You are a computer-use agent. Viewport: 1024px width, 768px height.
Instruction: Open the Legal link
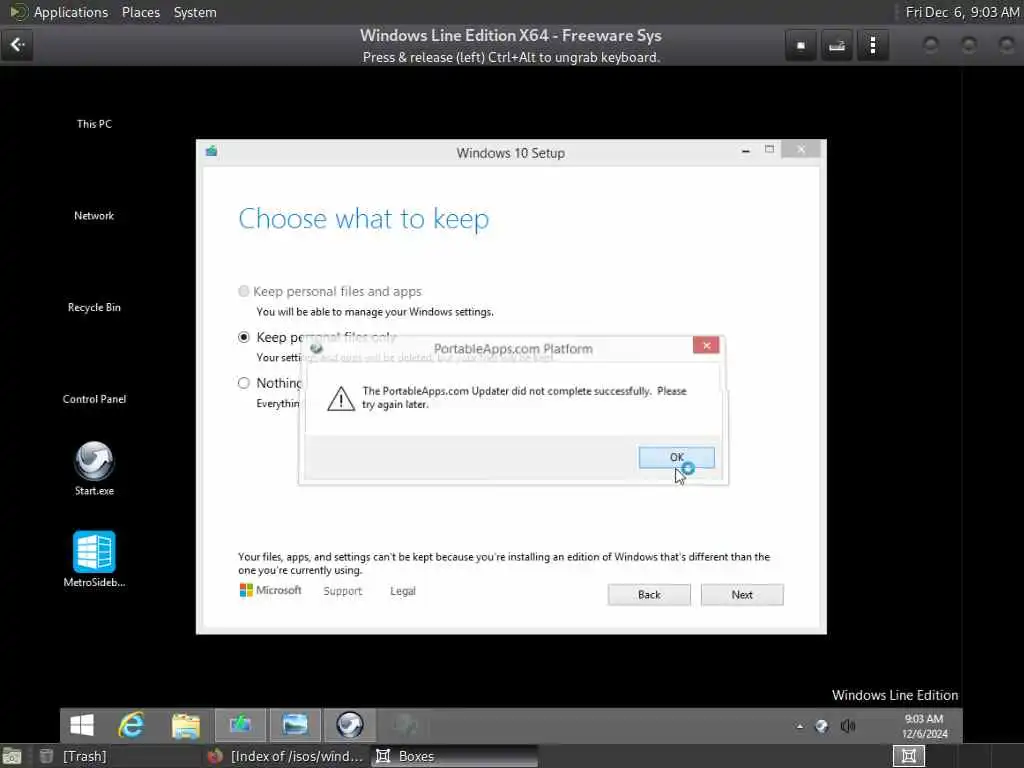(x=403, y=591)
